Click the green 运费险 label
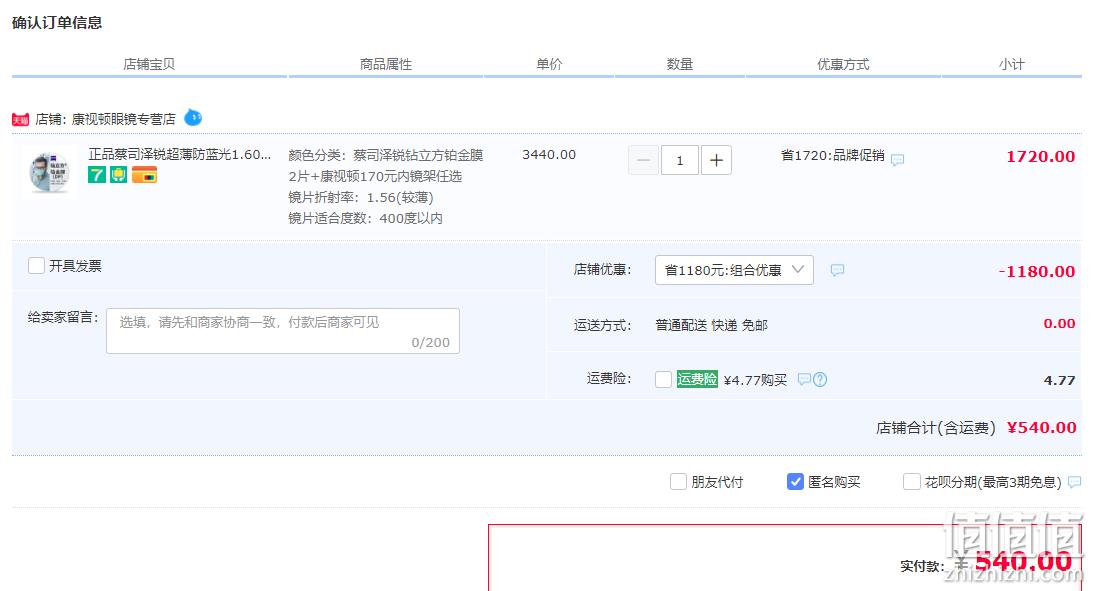Screen dimensions: 1093x591 (x=697, y=379)
